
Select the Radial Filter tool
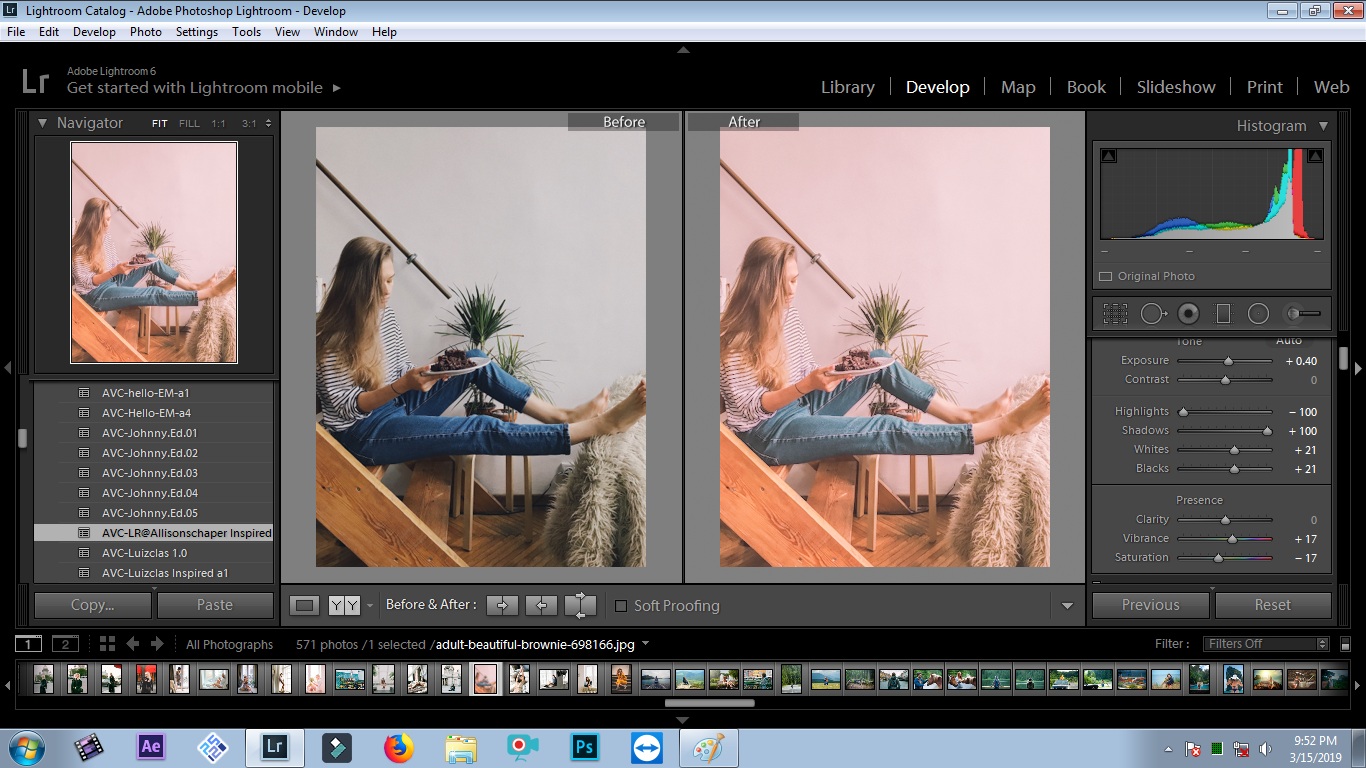point(1258,314)
